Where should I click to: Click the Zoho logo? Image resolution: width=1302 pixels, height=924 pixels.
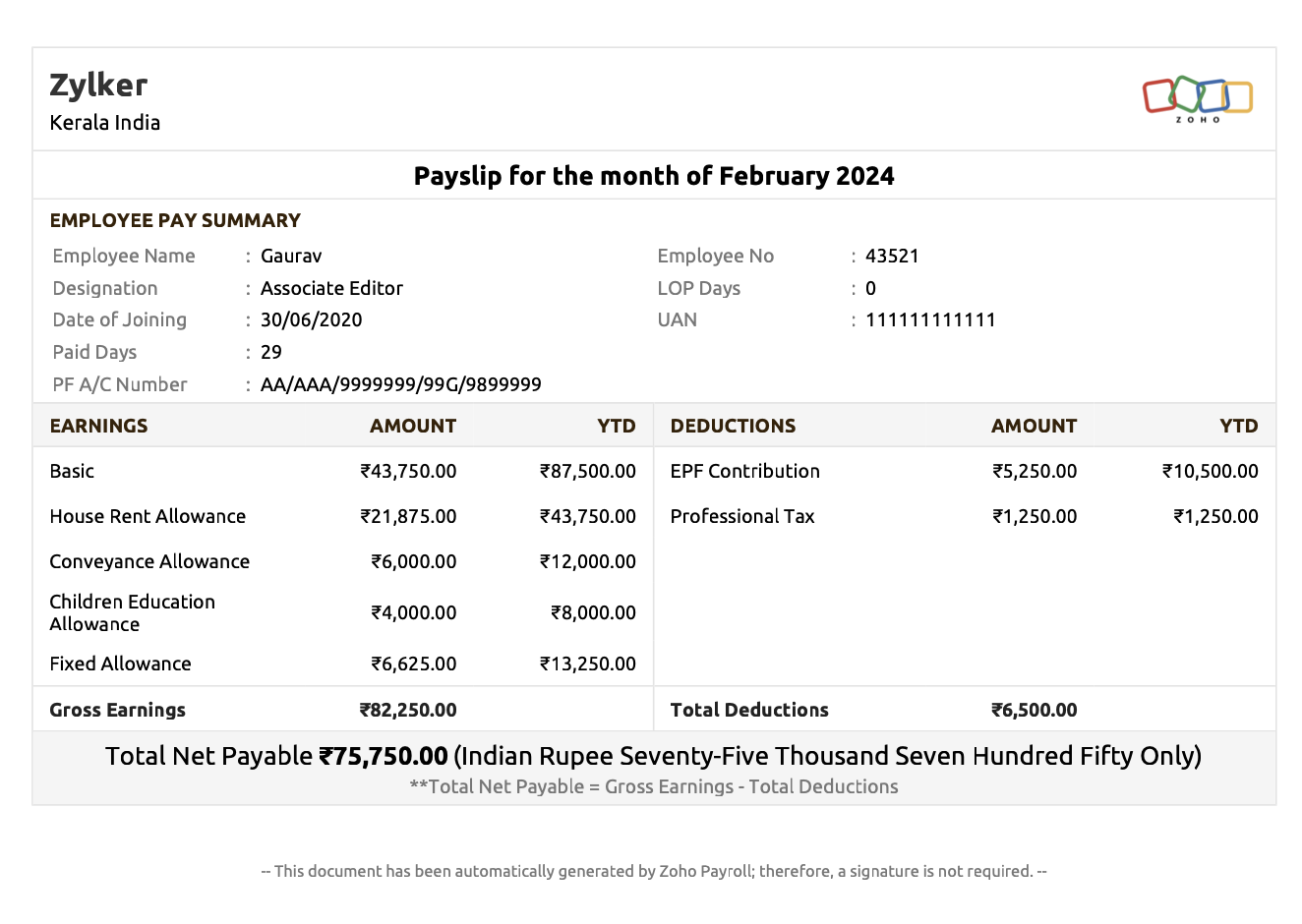coord(1197,99)
